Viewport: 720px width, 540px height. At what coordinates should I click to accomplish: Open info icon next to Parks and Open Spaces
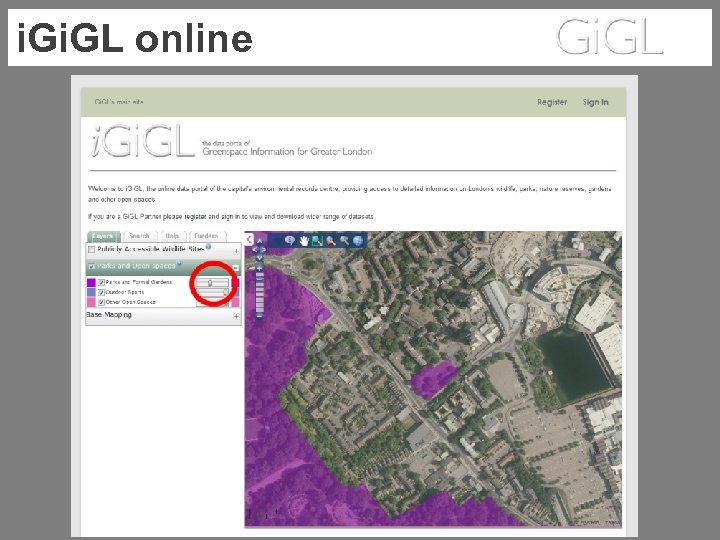179,263
